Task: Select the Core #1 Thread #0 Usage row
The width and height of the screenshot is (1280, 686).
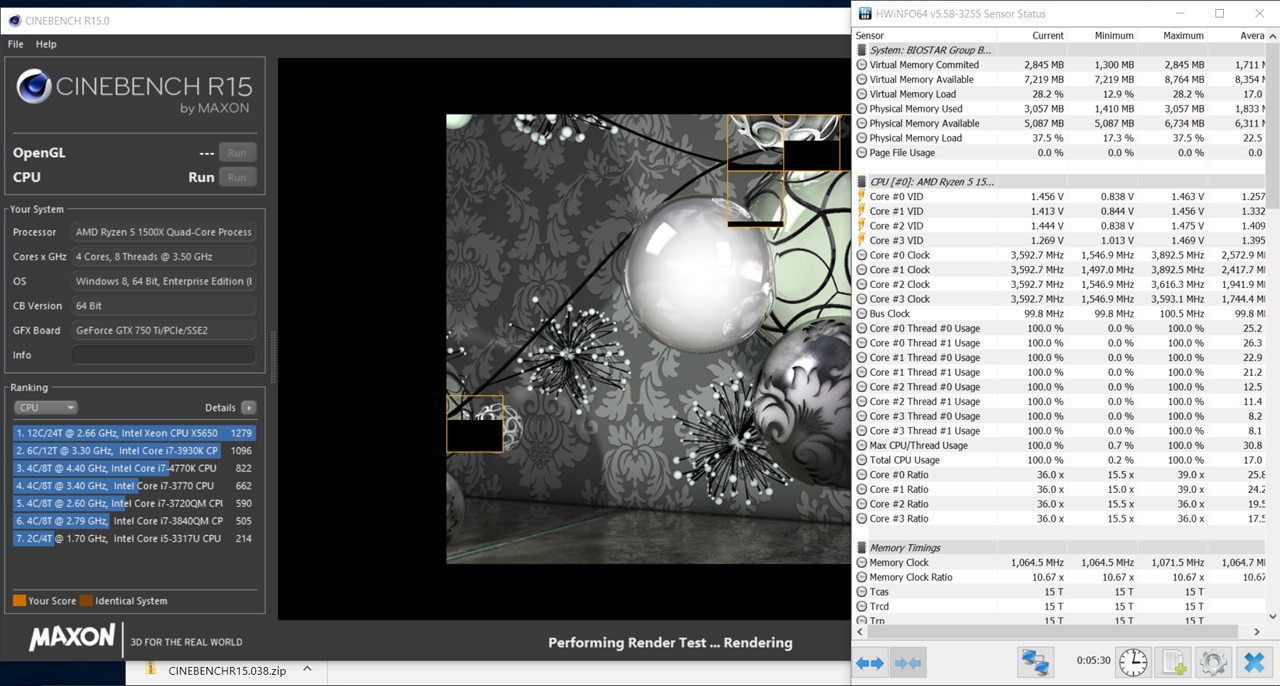Action: tap(1059, 358)
